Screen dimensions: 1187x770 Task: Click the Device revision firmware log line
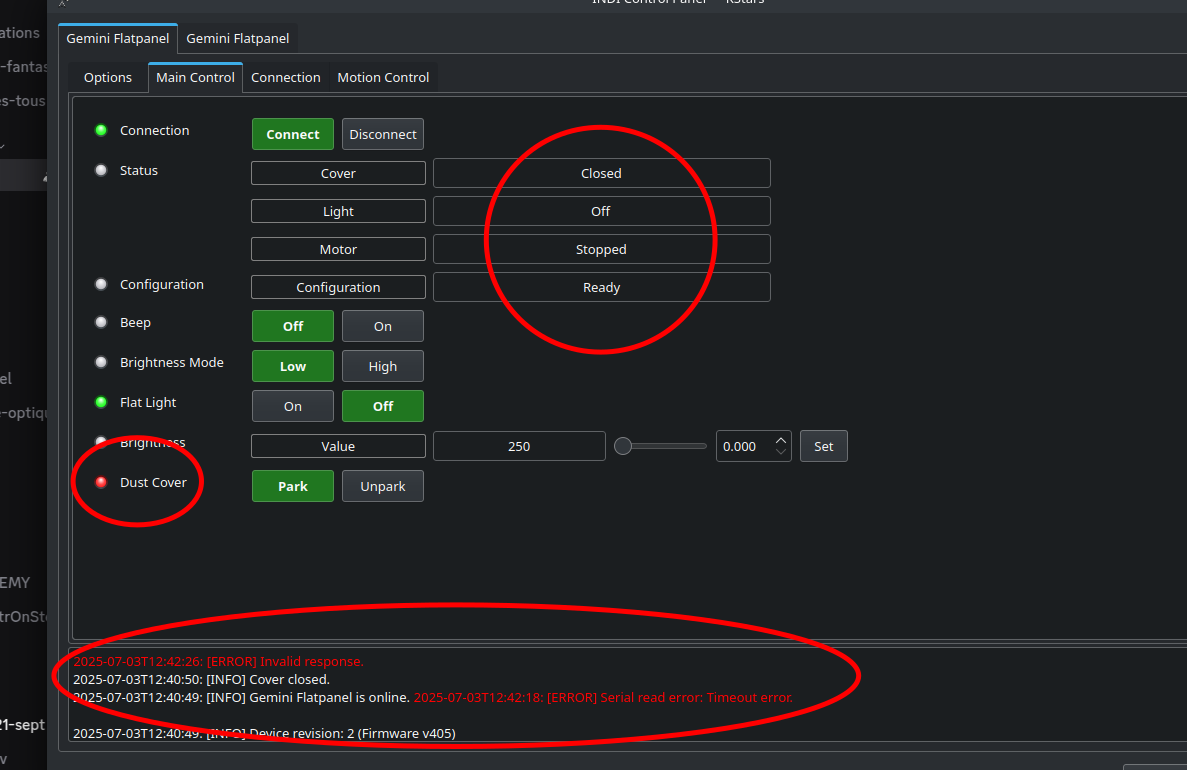[264, 733]
